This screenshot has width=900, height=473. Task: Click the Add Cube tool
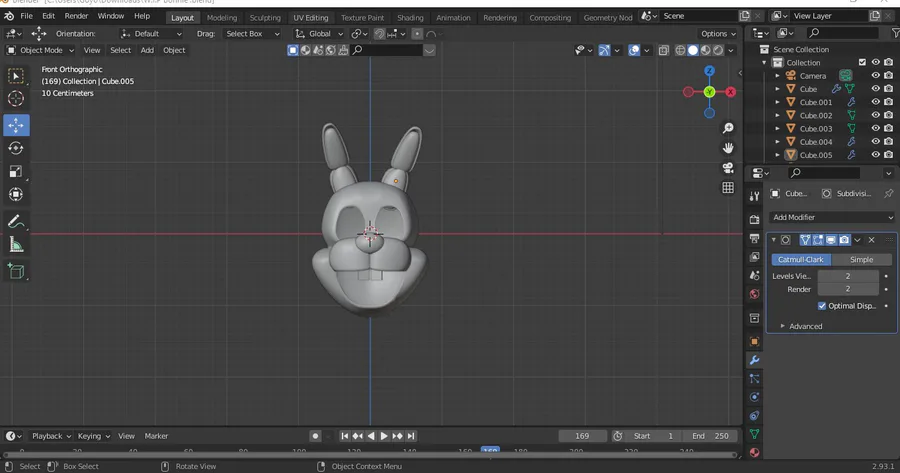tap(16, 270)
